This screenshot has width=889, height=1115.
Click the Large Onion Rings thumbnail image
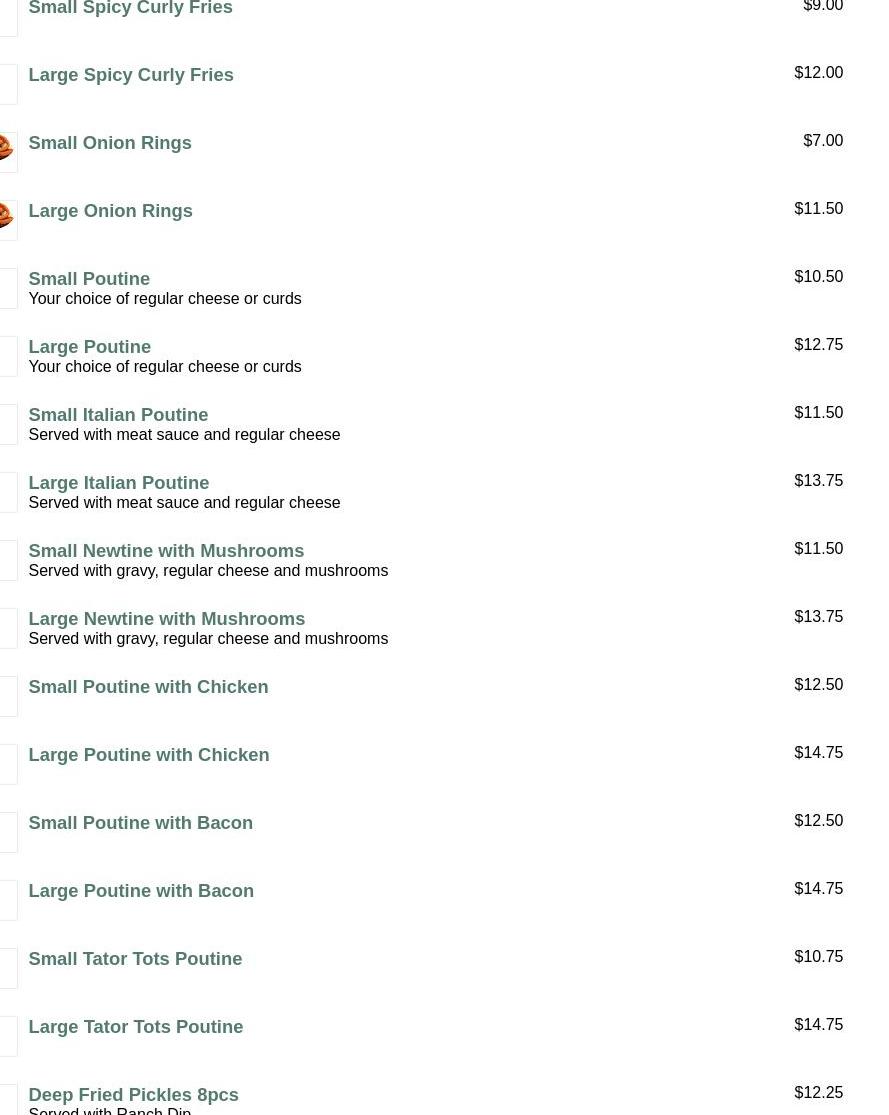pos(8,220)
